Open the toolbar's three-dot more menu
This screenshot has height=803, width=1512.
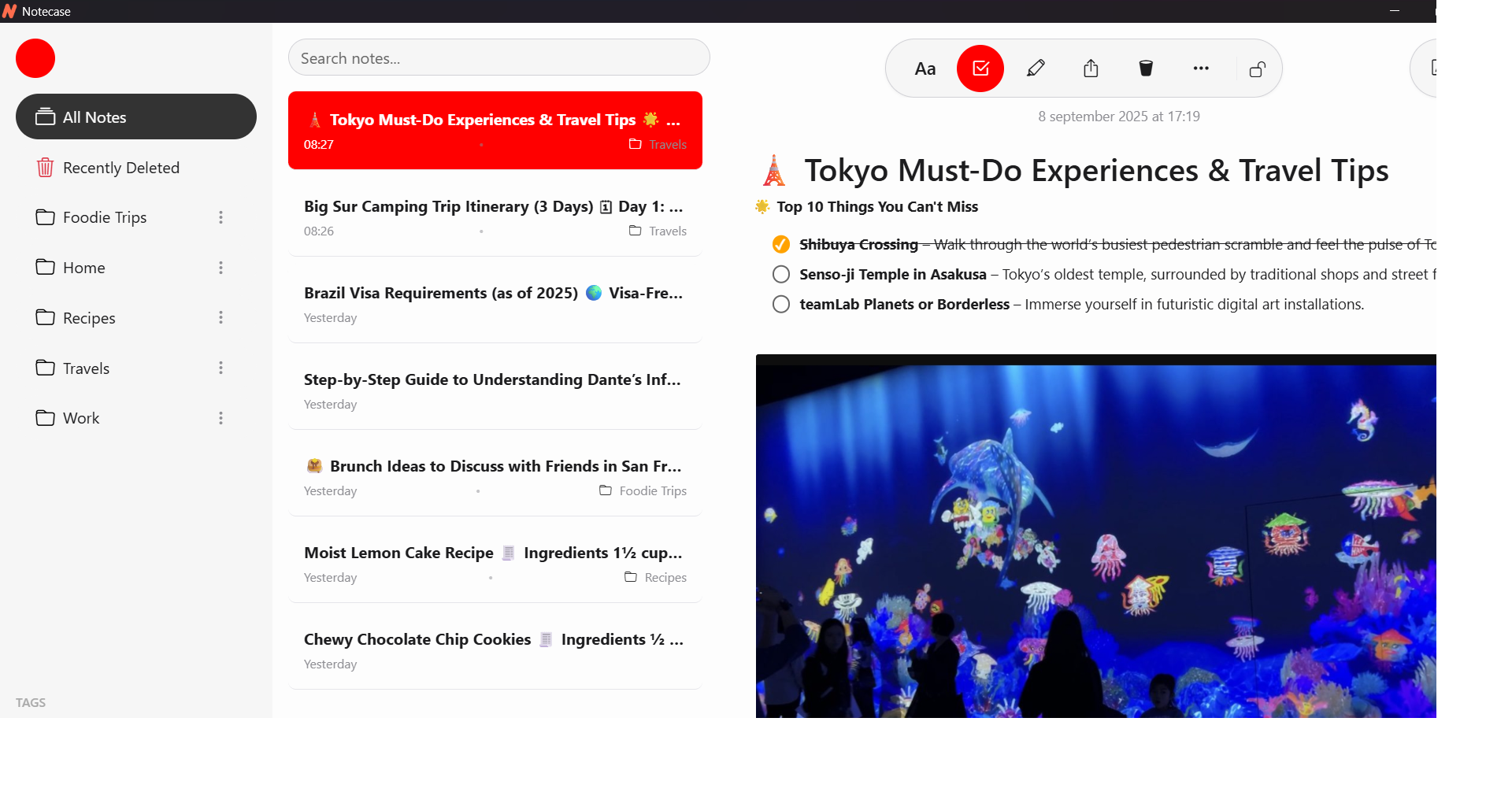click(x=1201, y=68)
